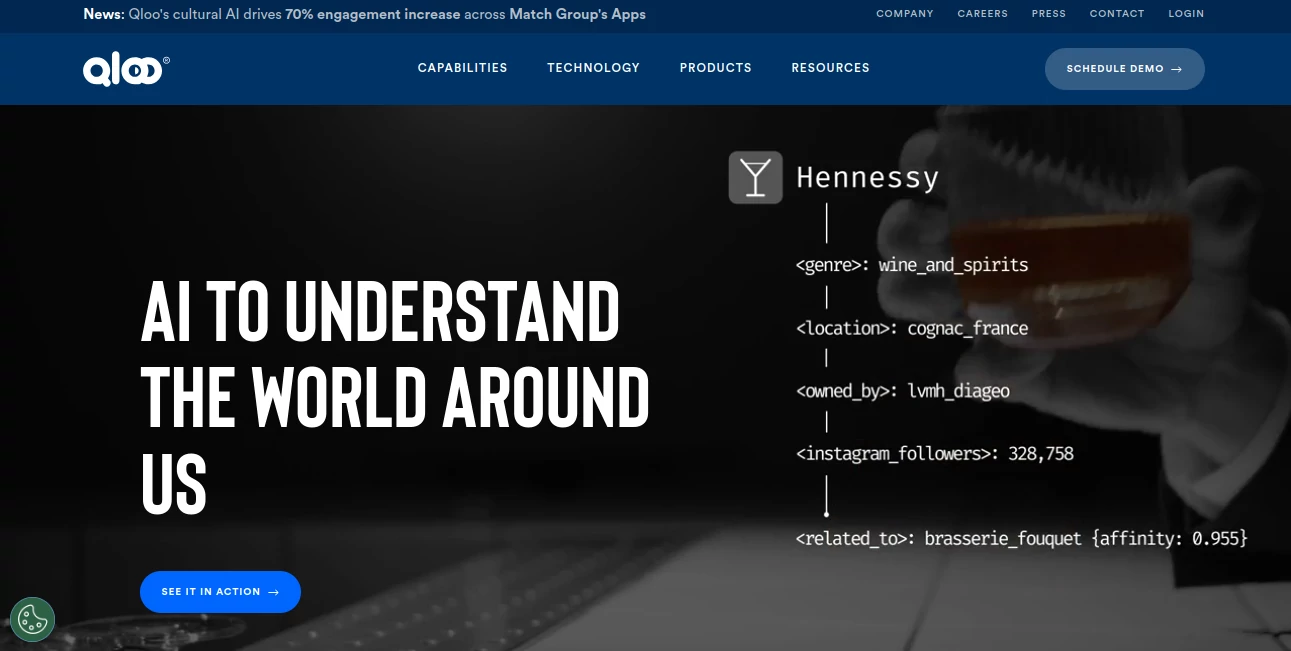Open the Contact link
The height and width of the screenshot is (651, 1291).
tap(1117, 14)
